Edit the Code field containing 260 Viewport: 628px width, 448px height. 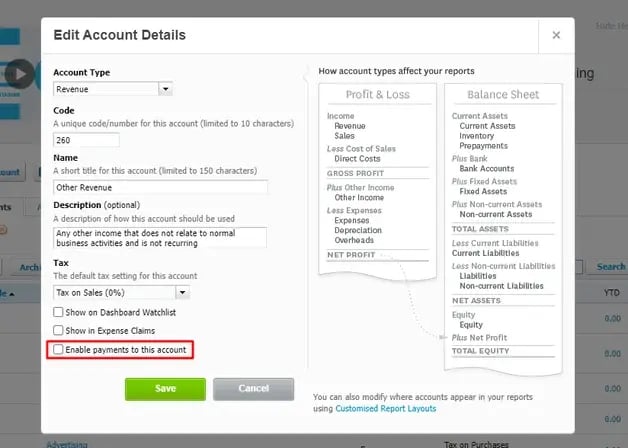tap(86, 140)
